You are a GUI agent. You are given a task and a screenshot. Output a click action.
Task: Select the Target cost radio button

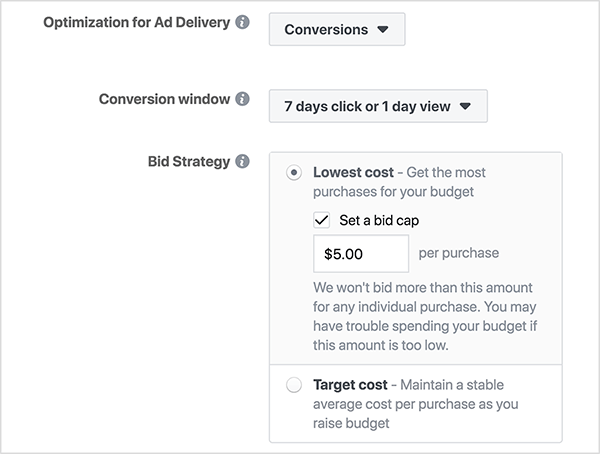(x=294, y=385)
